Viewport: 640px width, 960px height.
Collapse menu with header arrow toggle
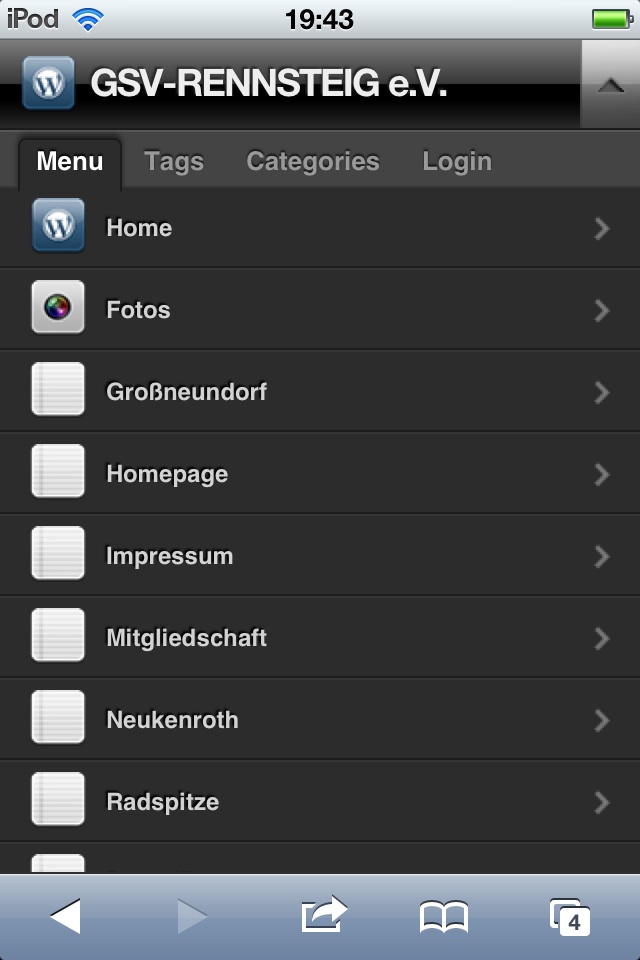click(x=609, y=85)
